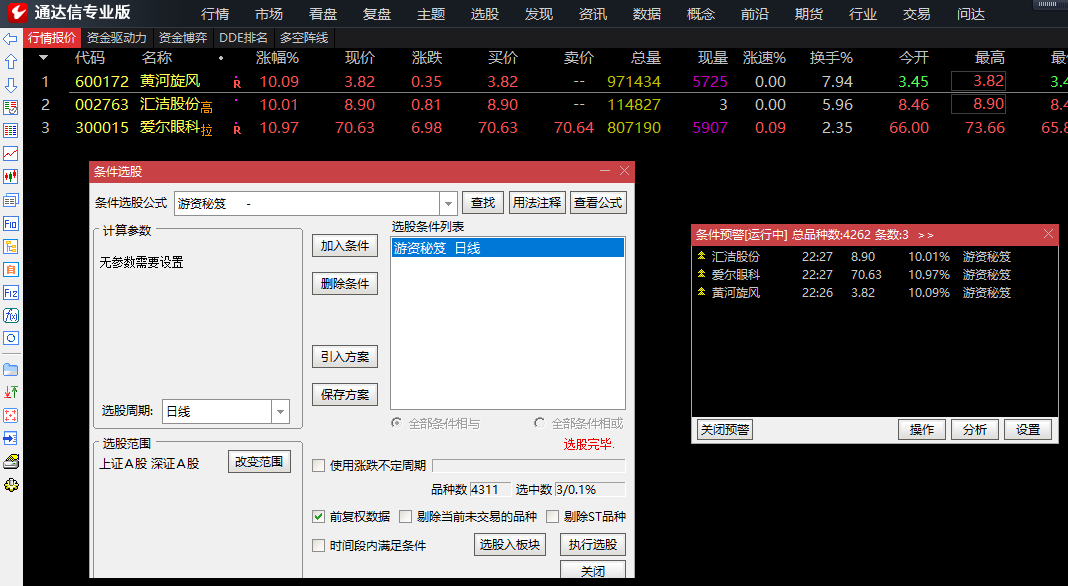The width and height of the screenshot is (1068, 586).
Task: Click the up arrow icon in left sidebar
Action: click(10, 62)
